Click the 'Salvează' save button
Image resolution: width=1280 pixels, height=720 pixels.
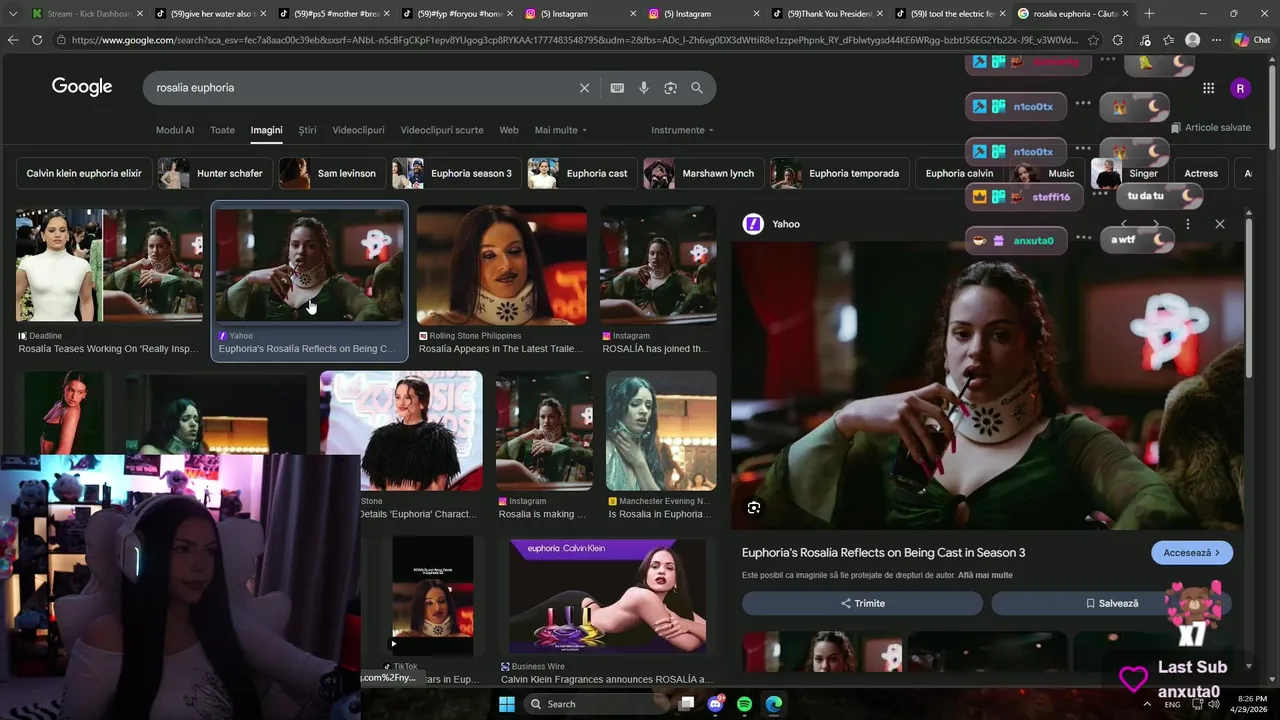click(1111, 603)
